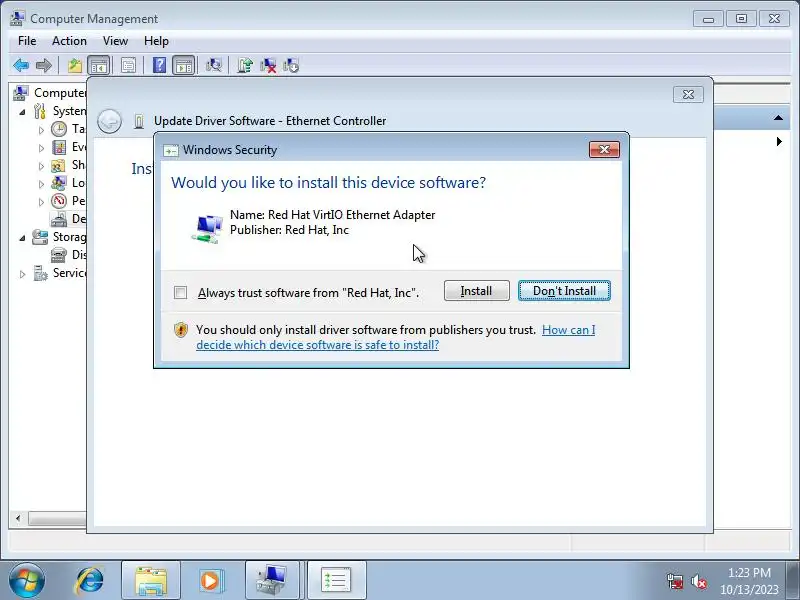The image size is (800, 600).
Task: Click the Don't Install button
Action: click(564, 291)
